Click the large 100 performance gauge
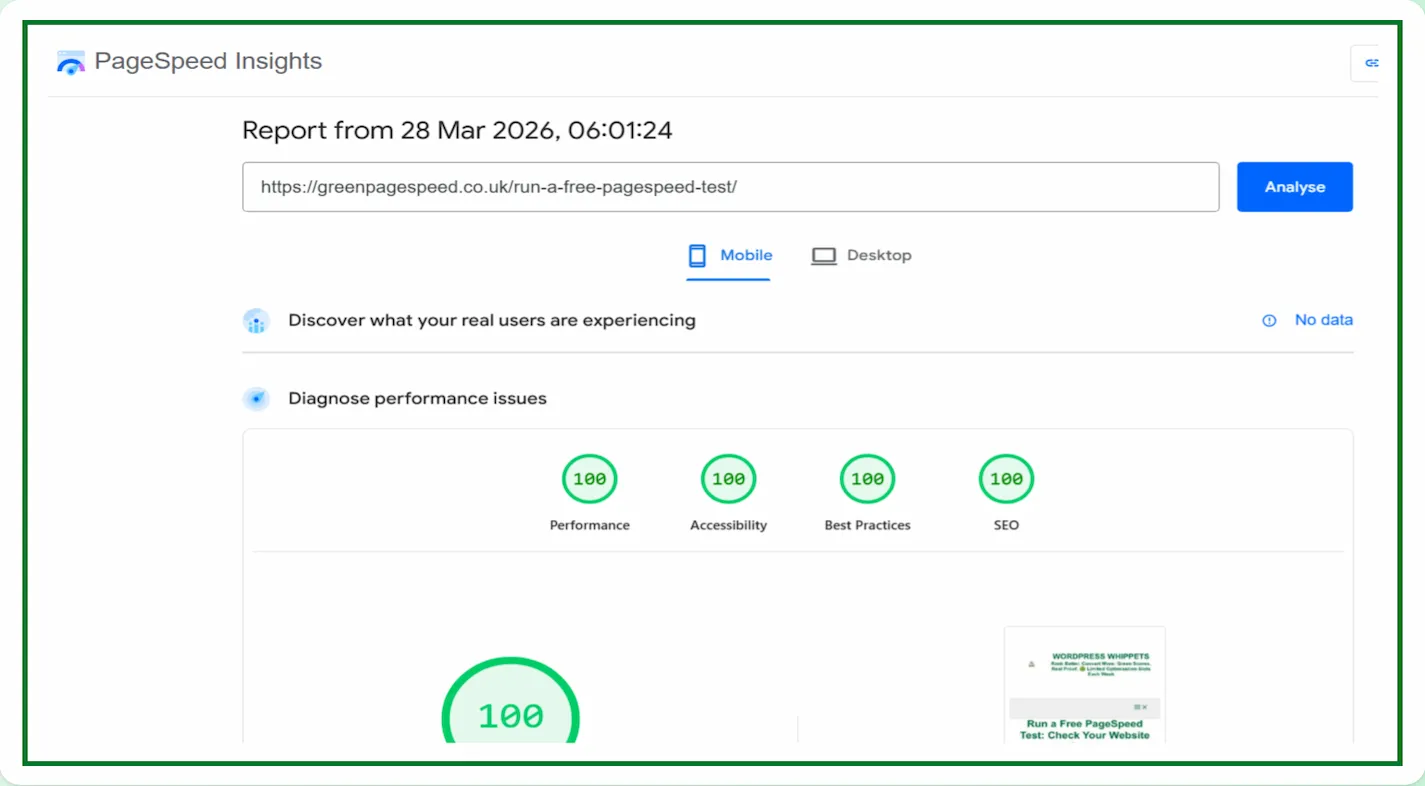1425x786 pixels. coord(511,710)
